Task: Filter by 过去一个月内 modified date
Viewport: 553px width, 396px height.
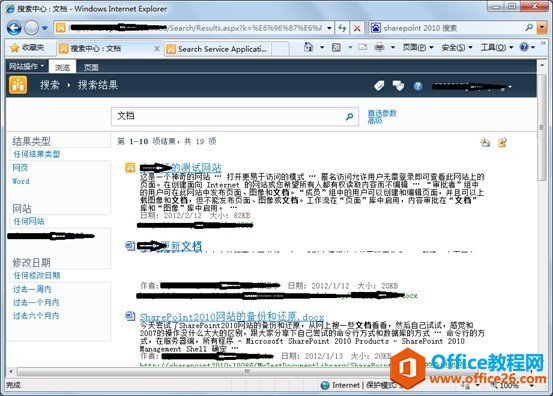Action: 36,303
